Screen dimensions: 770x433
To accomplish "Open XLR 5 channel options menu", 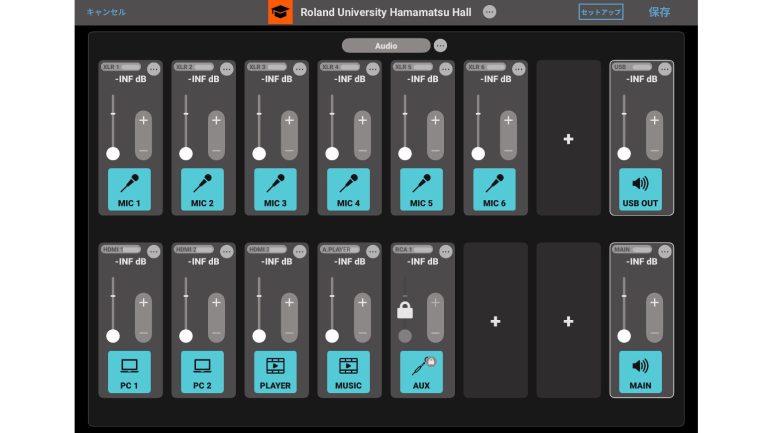I will click(x=445, y=69).
